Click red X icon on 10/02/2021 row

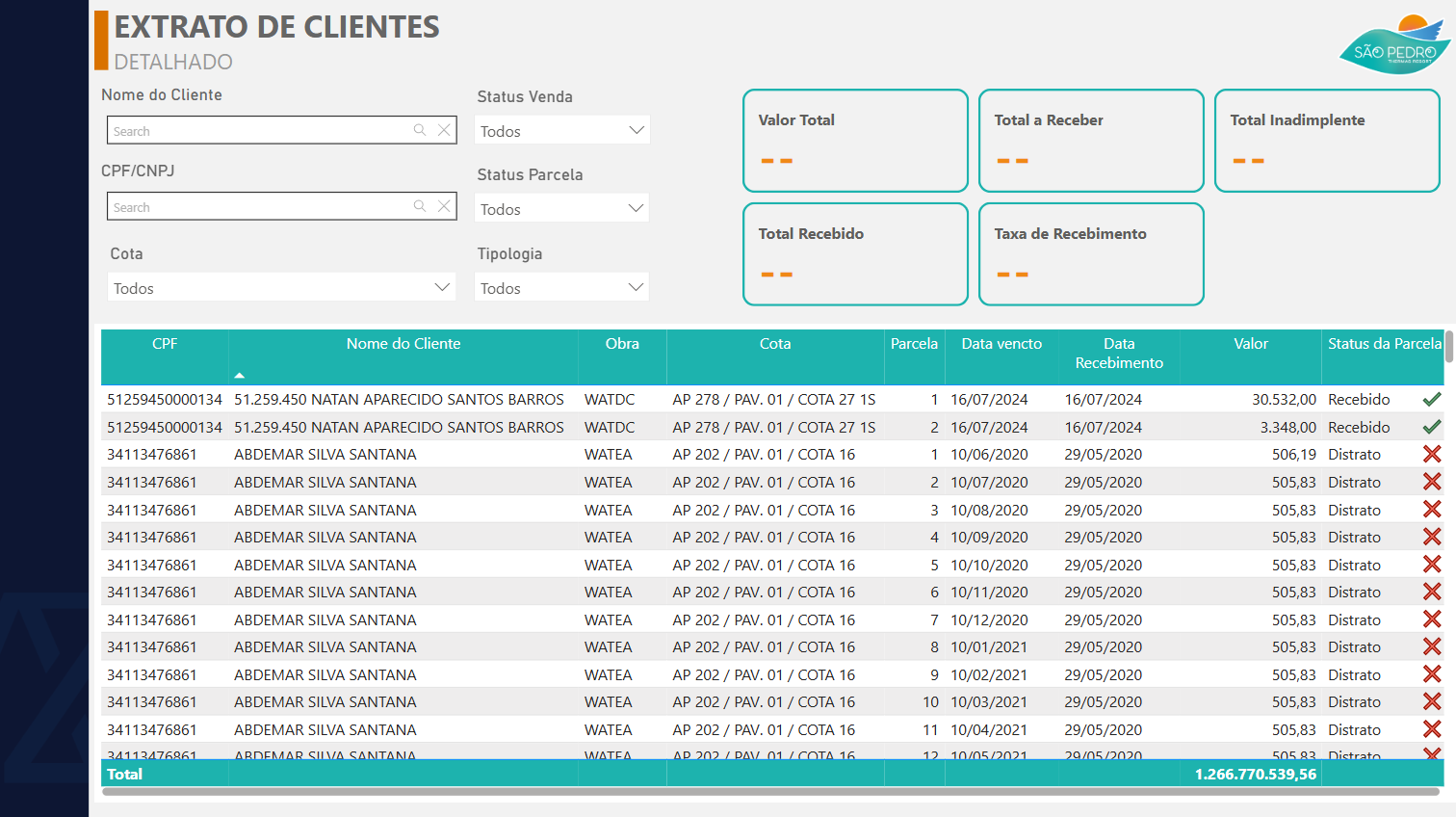(1432, 674)
